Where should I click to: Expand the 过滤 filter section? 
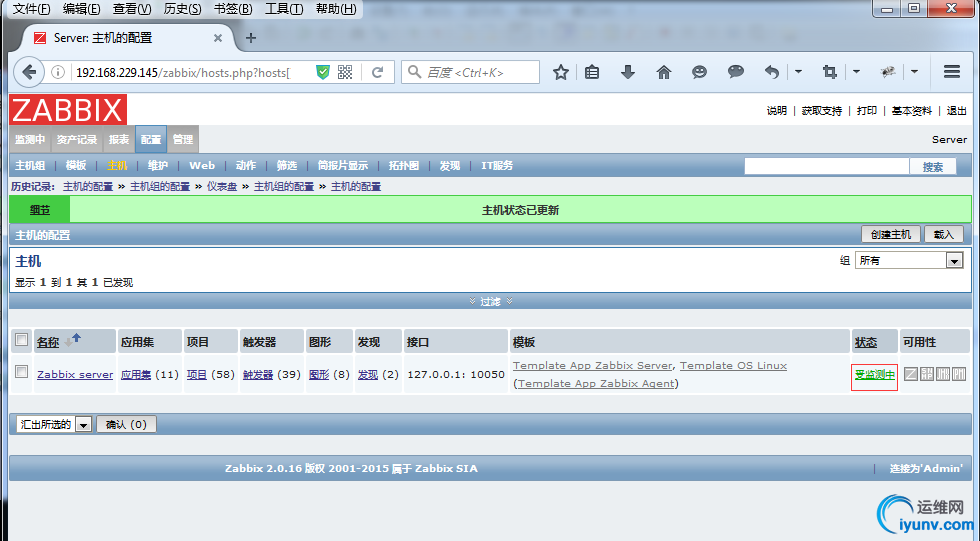pos(491,302)
